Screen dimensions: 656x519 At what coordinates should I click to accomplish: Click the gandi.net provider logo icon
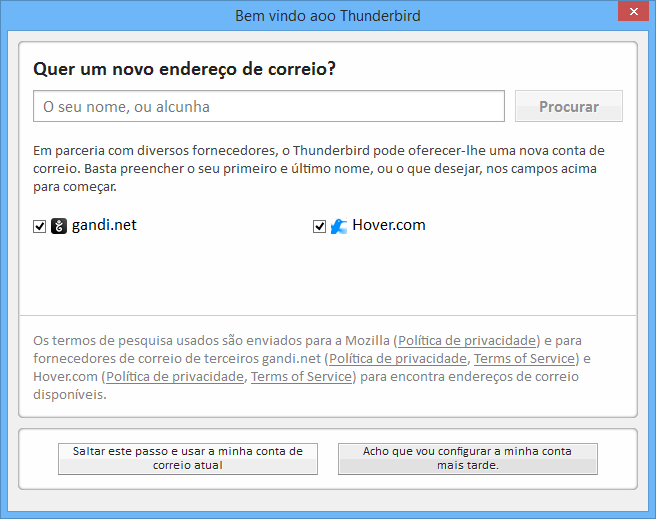pyautogui.click(x=59, y=226)
